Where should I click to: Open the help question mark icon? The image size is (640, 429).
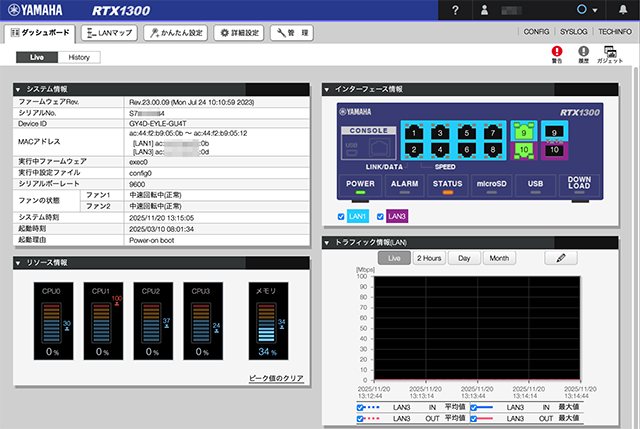pos(455,10)
